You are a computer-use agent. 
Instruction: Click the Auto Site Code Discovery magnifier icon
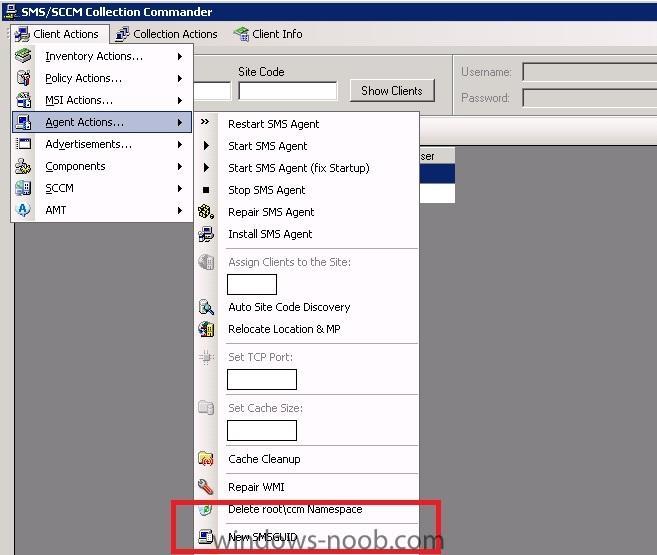pyautogui.click(x=206, y=307)
